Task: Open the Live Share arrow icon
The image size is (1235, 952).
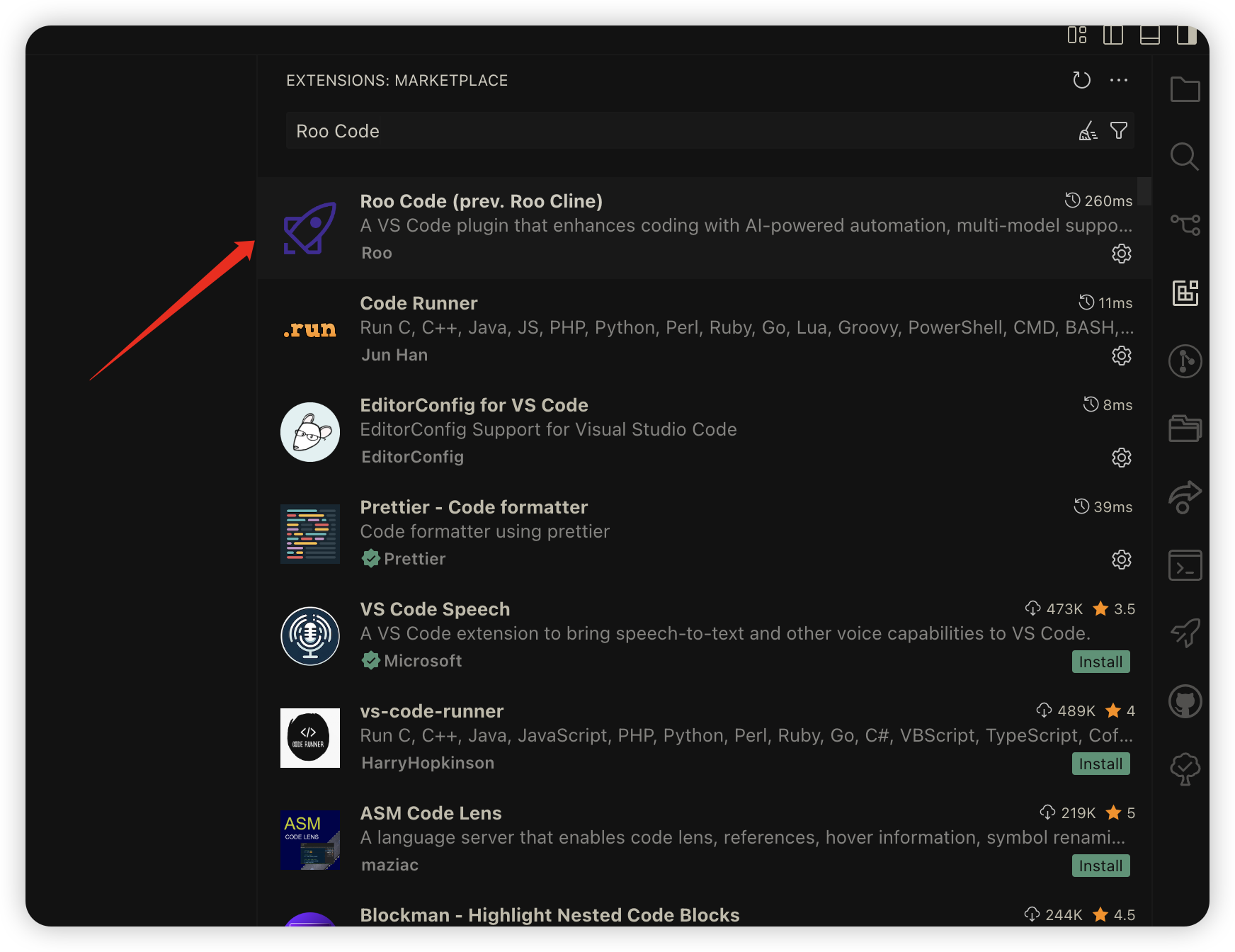Action: coord(1185,497)
